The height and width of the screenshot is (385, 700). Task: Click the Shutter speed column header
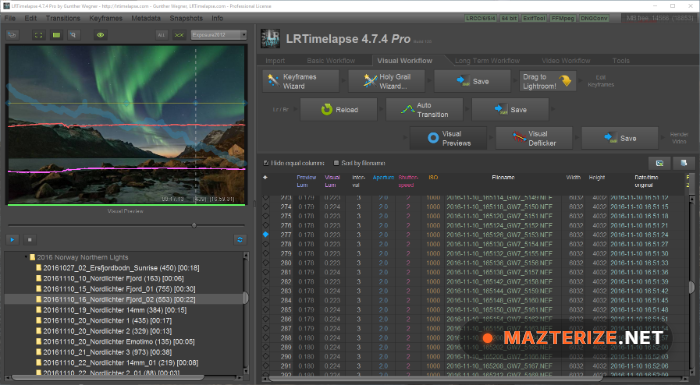[x=408, y=181]
